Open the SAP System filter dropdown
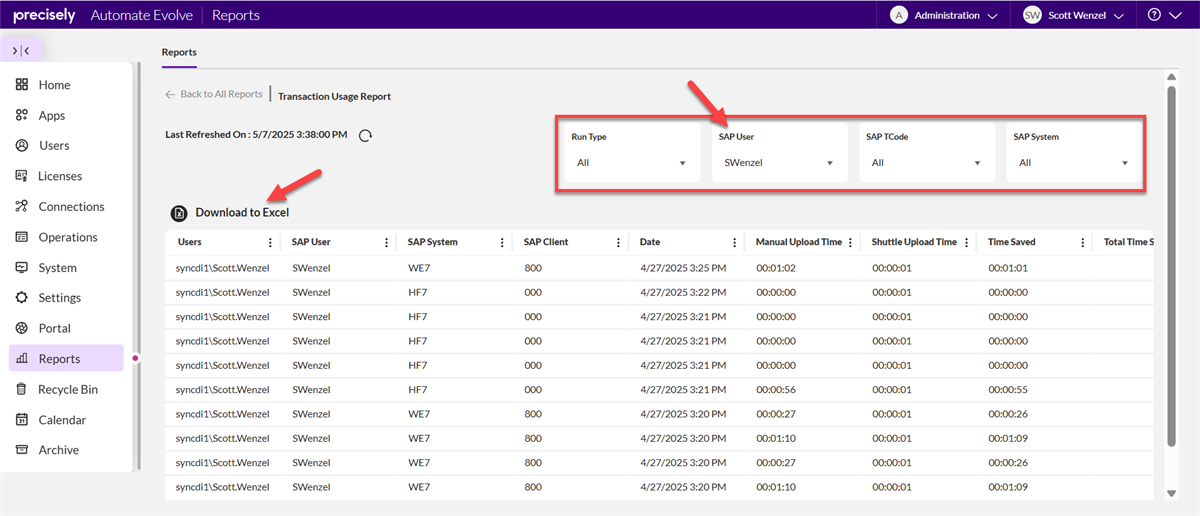The image size is (1200, 516). [1073, 162]
